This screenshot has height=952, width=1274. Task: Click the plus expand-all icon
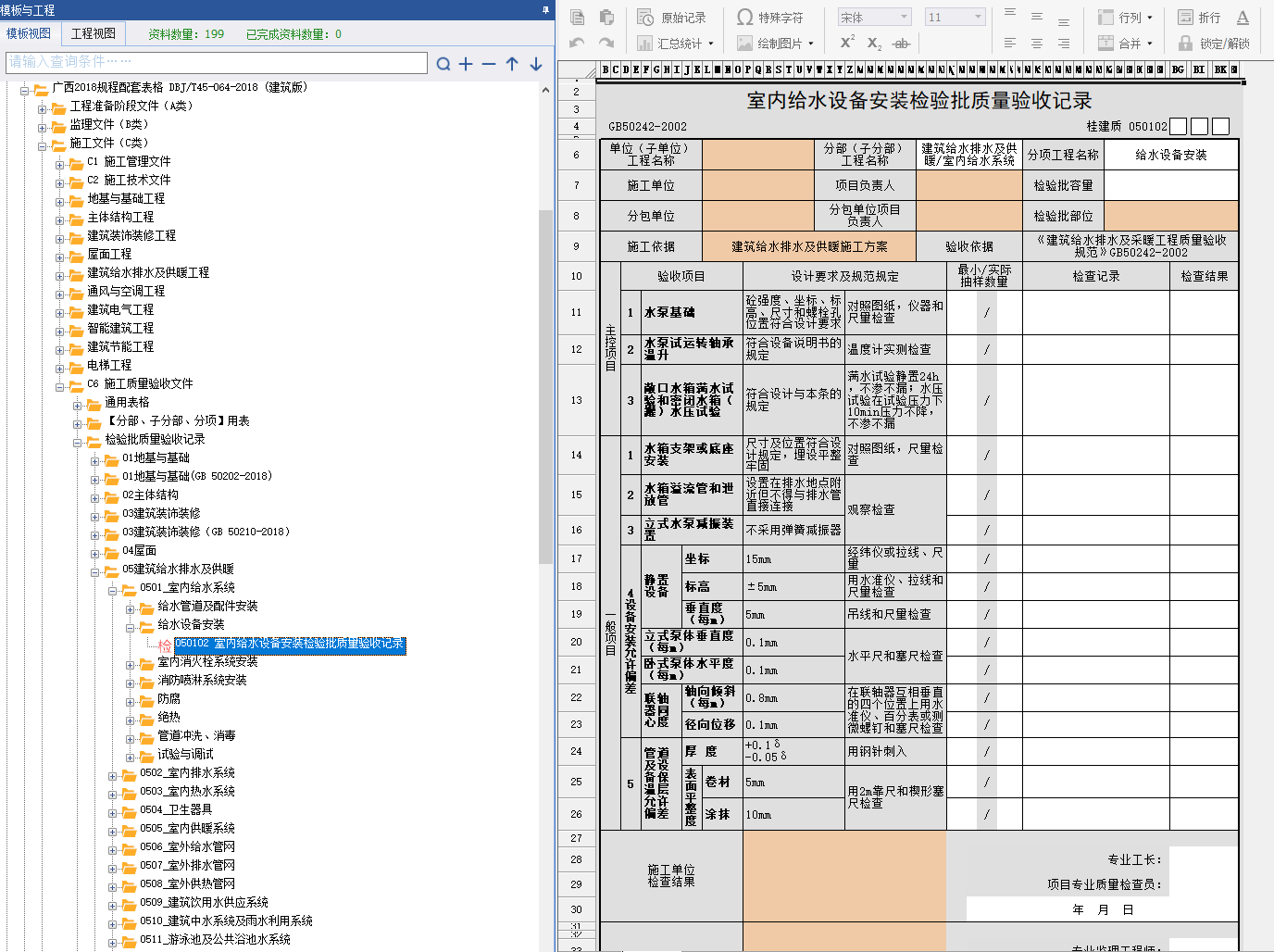[466, 64]
